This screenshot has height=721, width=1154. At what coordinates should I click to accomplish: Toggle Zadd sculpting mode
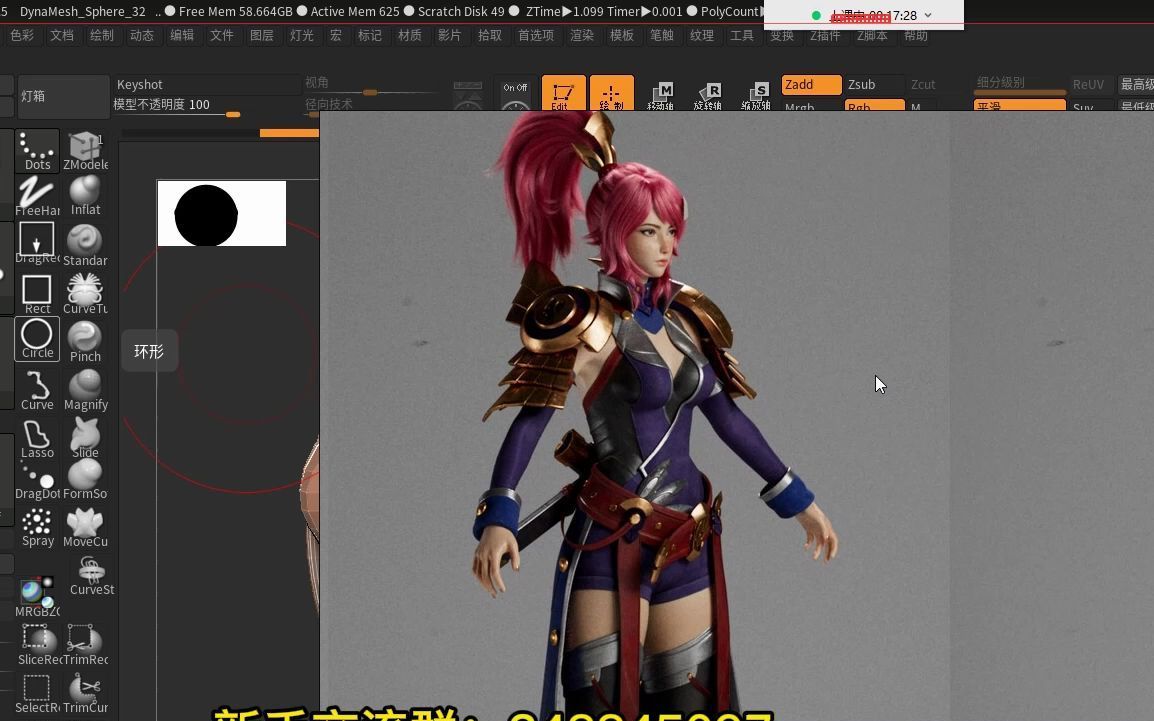coord(810,84)
